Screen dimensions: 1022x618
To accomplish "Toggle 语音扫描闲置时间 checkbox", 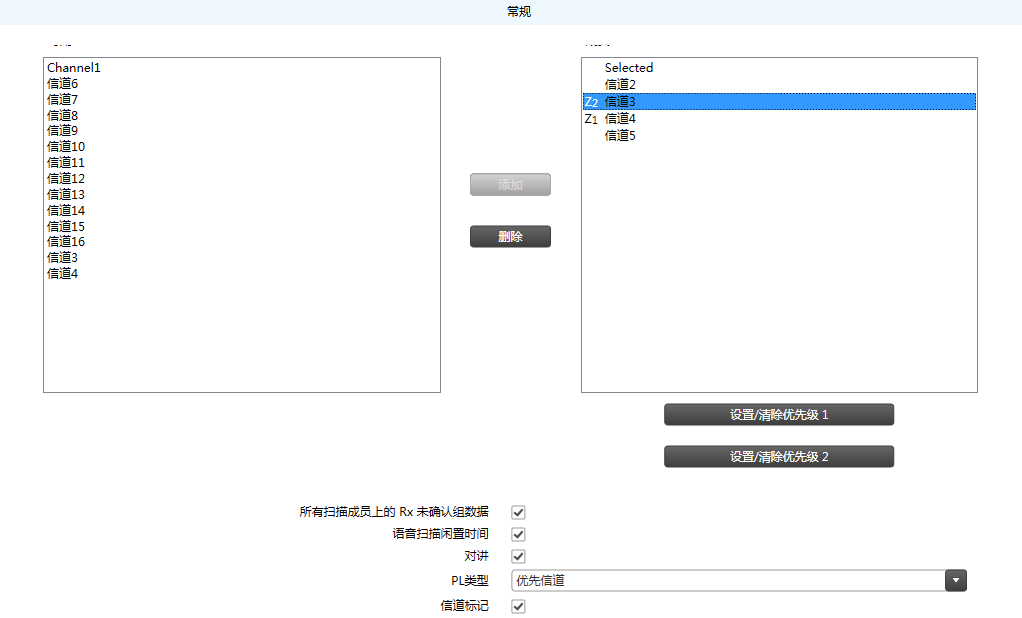I will (x=518, y=535).
